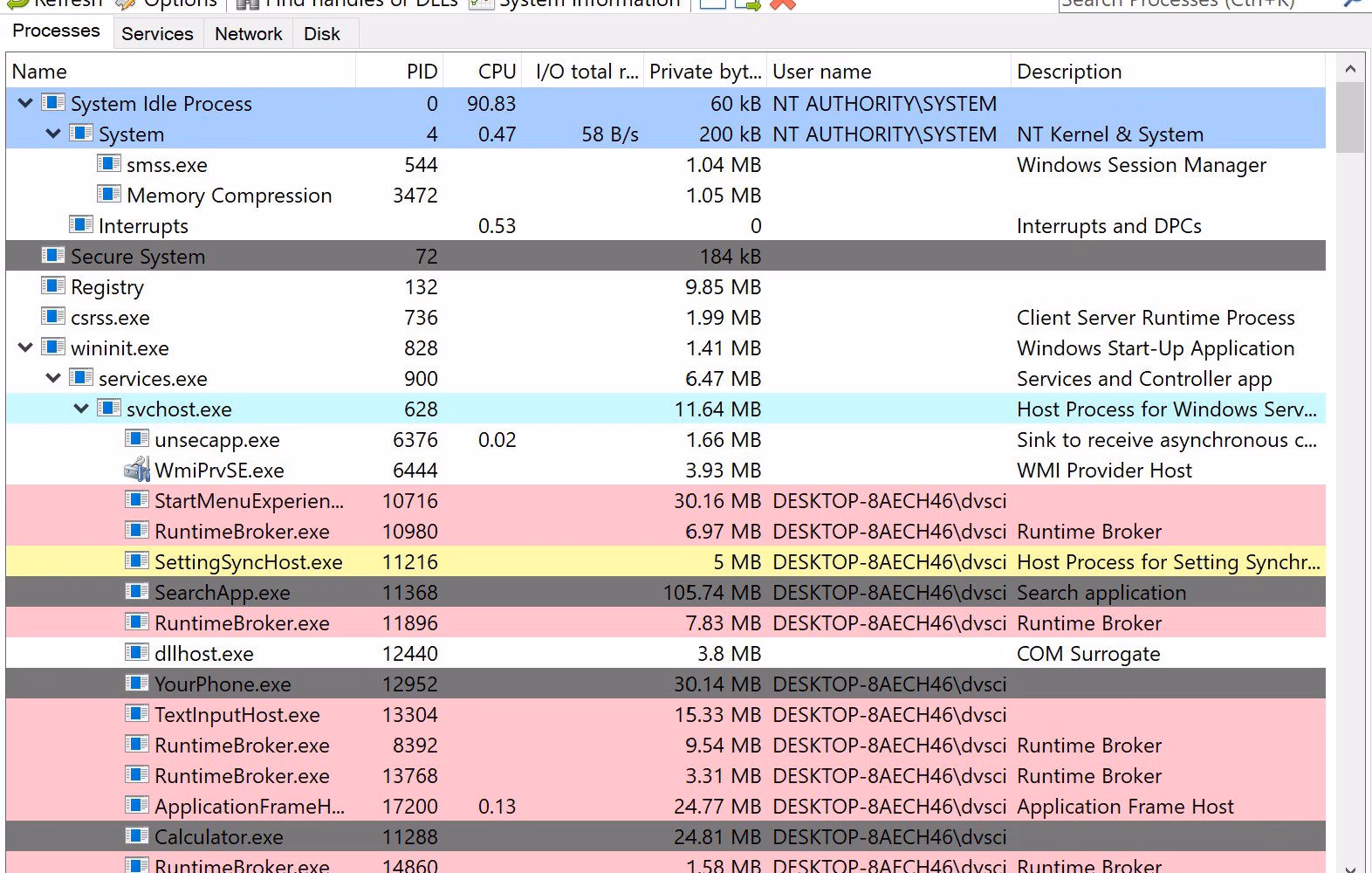Click the scrollbar up arrow
This screenshot has width=1372, height=873.
[1350, 69]
